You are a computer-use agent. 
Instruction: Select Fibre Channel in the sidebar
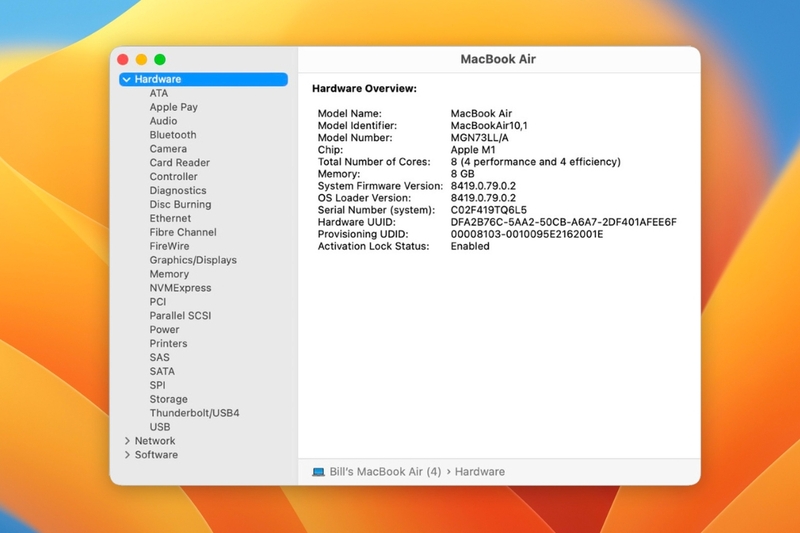point(183,232)
